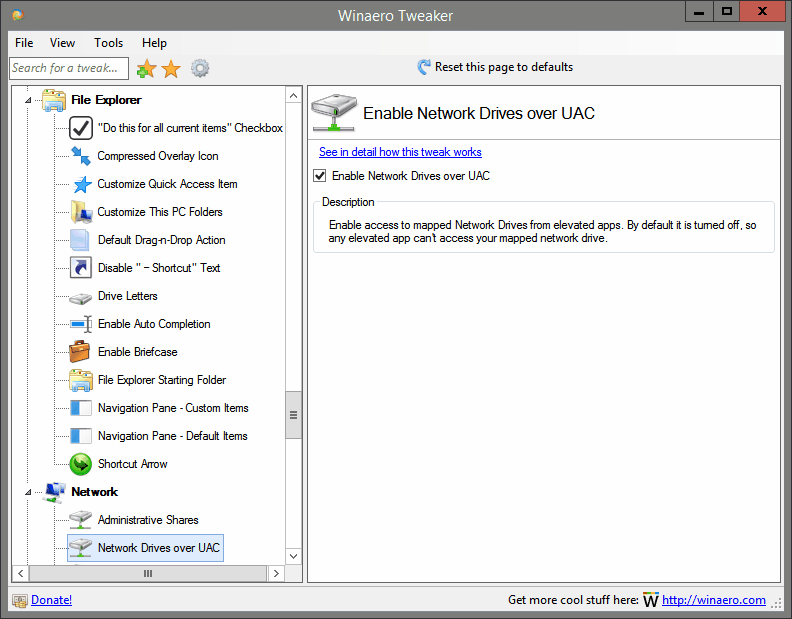Select 'Network Drives over UAC' tree label
792x619 pixels.
pyautogui.click(x=159, y=548)
